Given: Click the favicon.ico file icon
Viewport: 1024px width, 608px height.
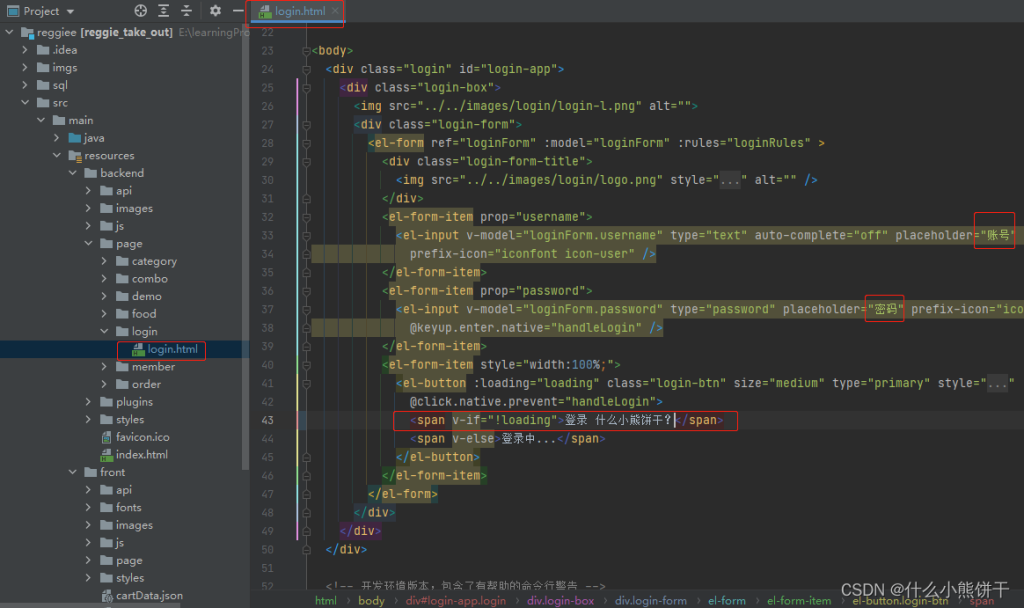Looking at the screenshot, I should click(106, 437).
